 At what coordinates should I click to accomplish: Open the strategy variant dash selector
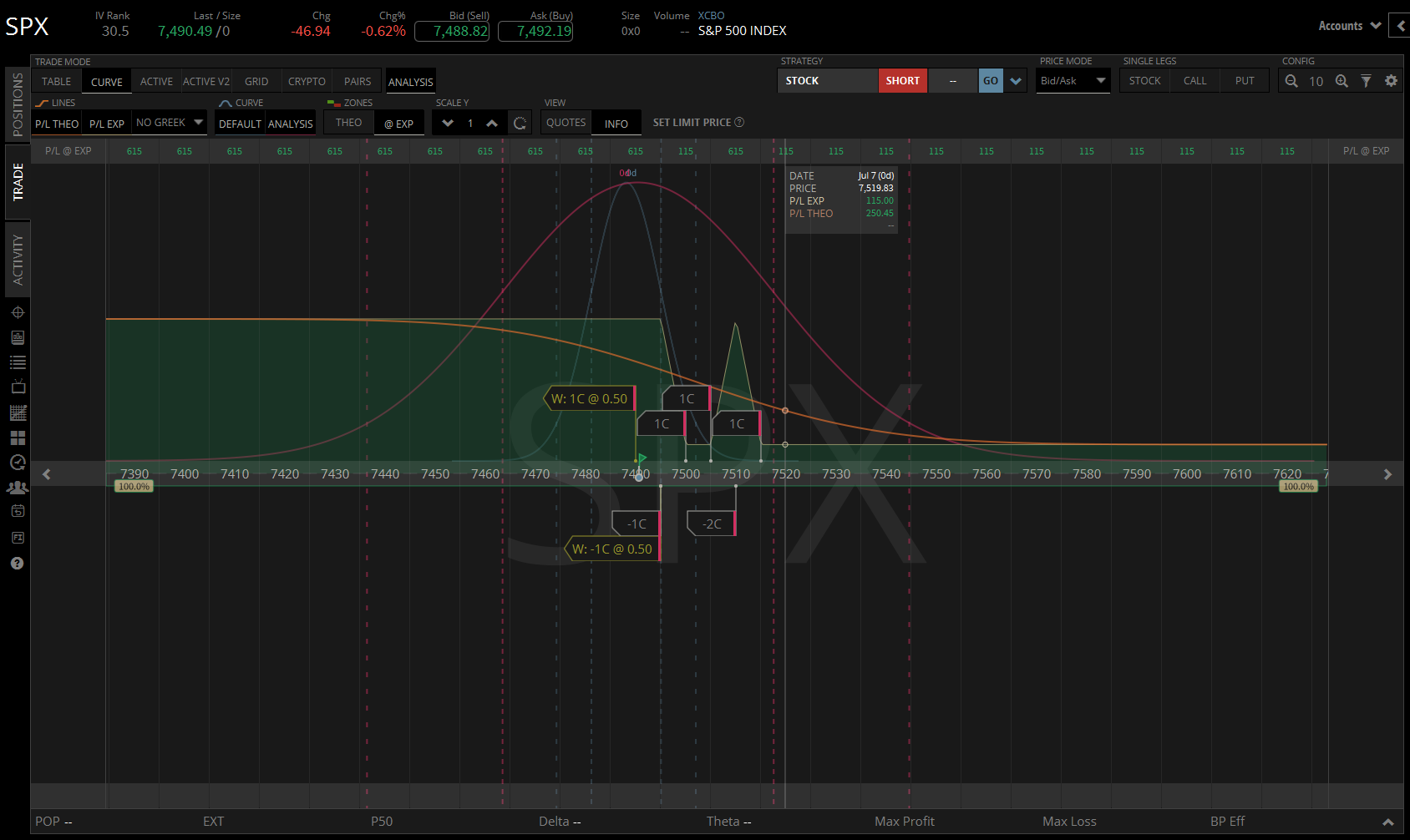[x=953, y=81]
